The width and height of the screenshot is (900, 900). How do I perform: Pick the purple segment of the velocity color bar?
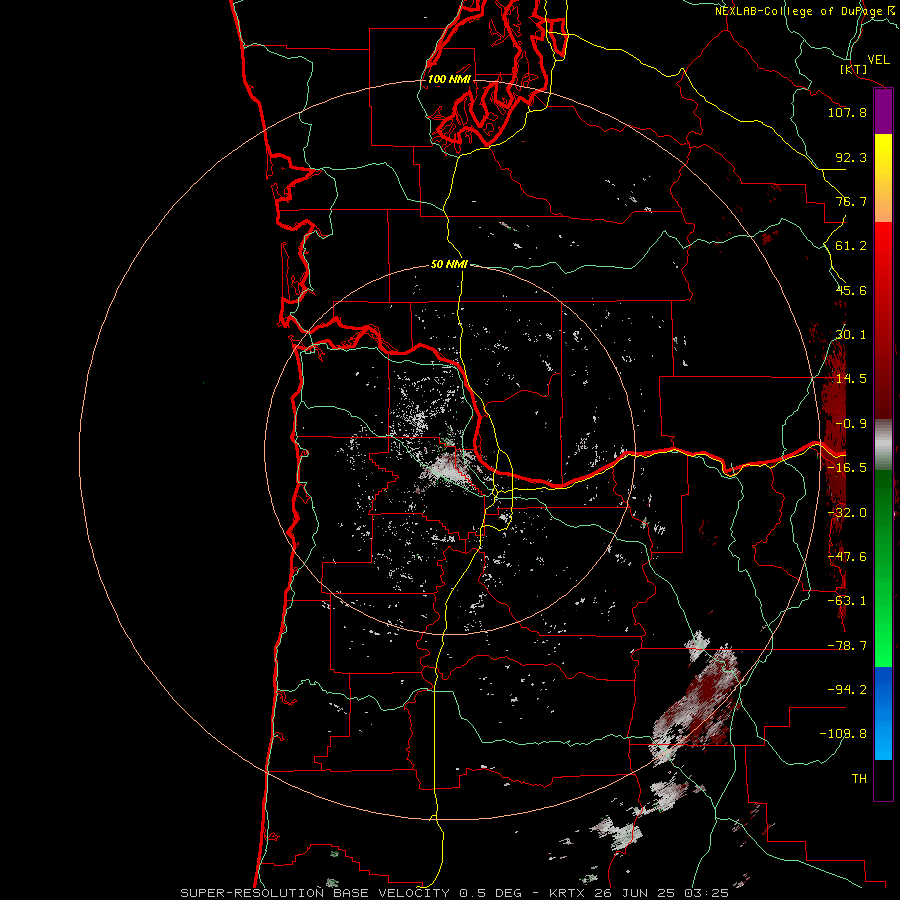[883, 111]
